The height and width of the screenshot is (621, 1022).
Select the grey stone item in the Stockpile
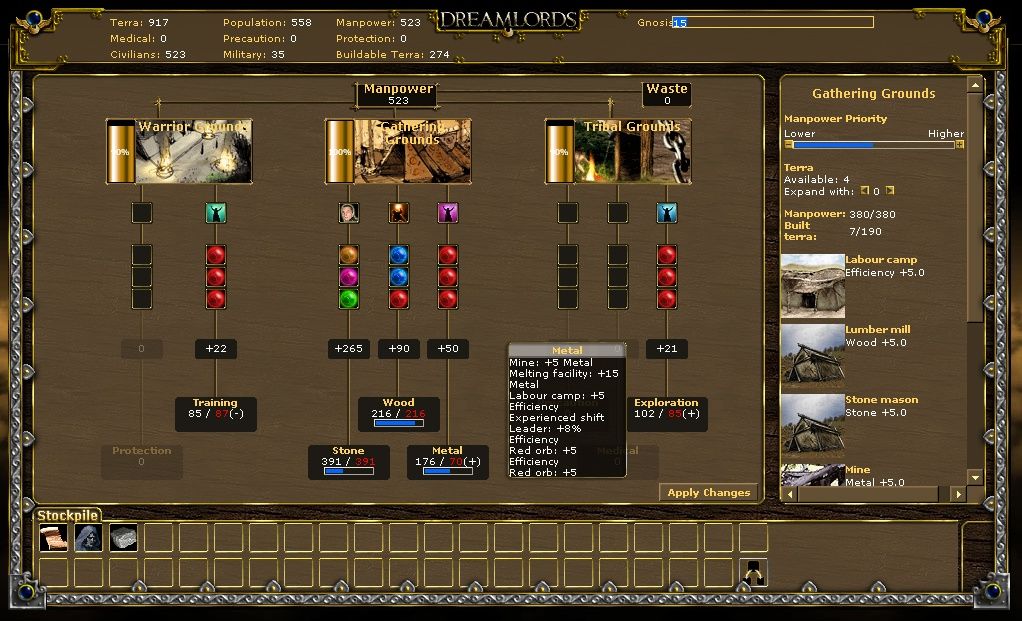coord(123,538)
